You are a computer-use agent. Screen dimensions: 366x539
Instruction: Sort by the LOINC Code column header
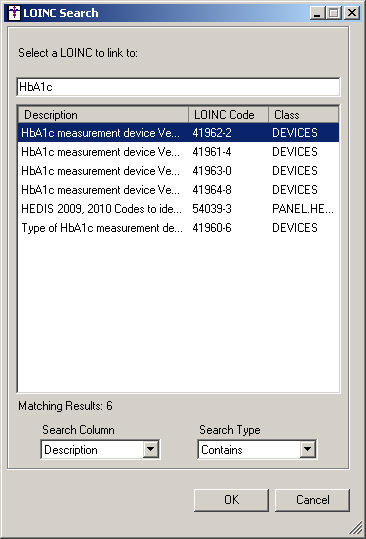(228, 114)
